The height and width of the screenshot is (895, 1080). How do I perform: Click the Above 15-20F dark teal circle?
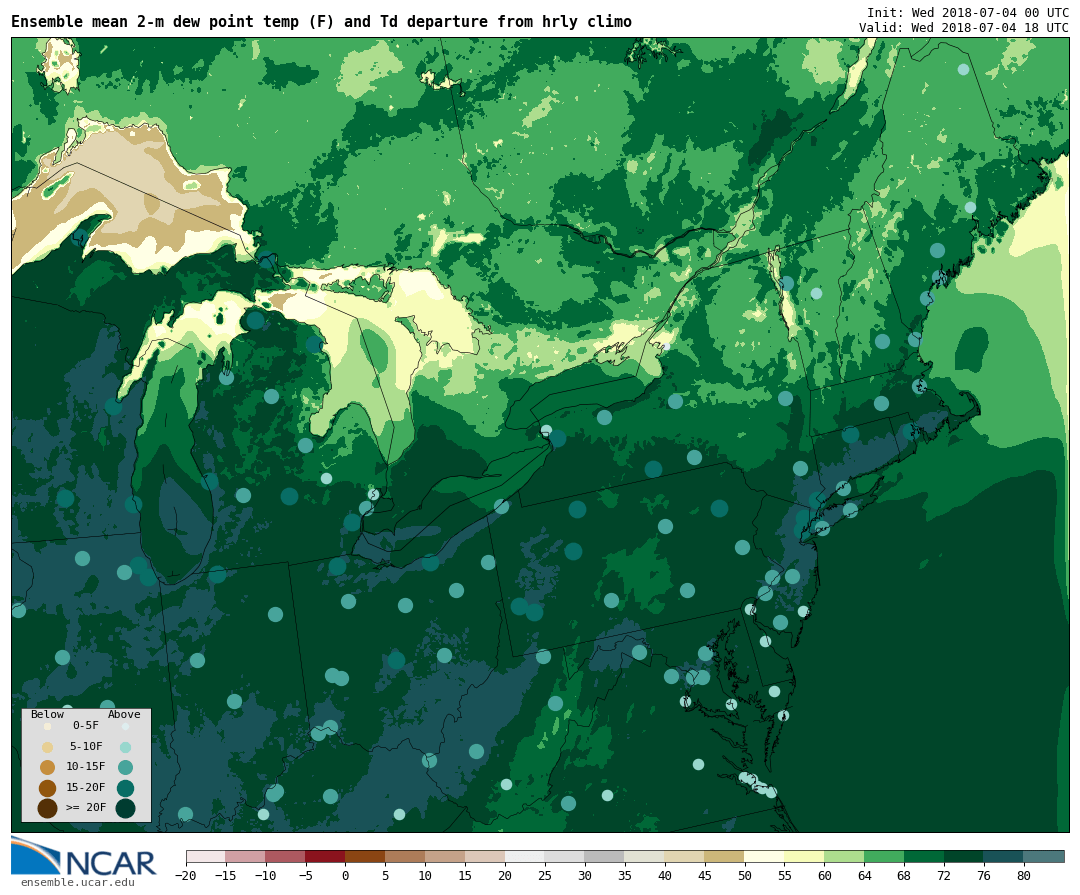click(x=125, y=788)
